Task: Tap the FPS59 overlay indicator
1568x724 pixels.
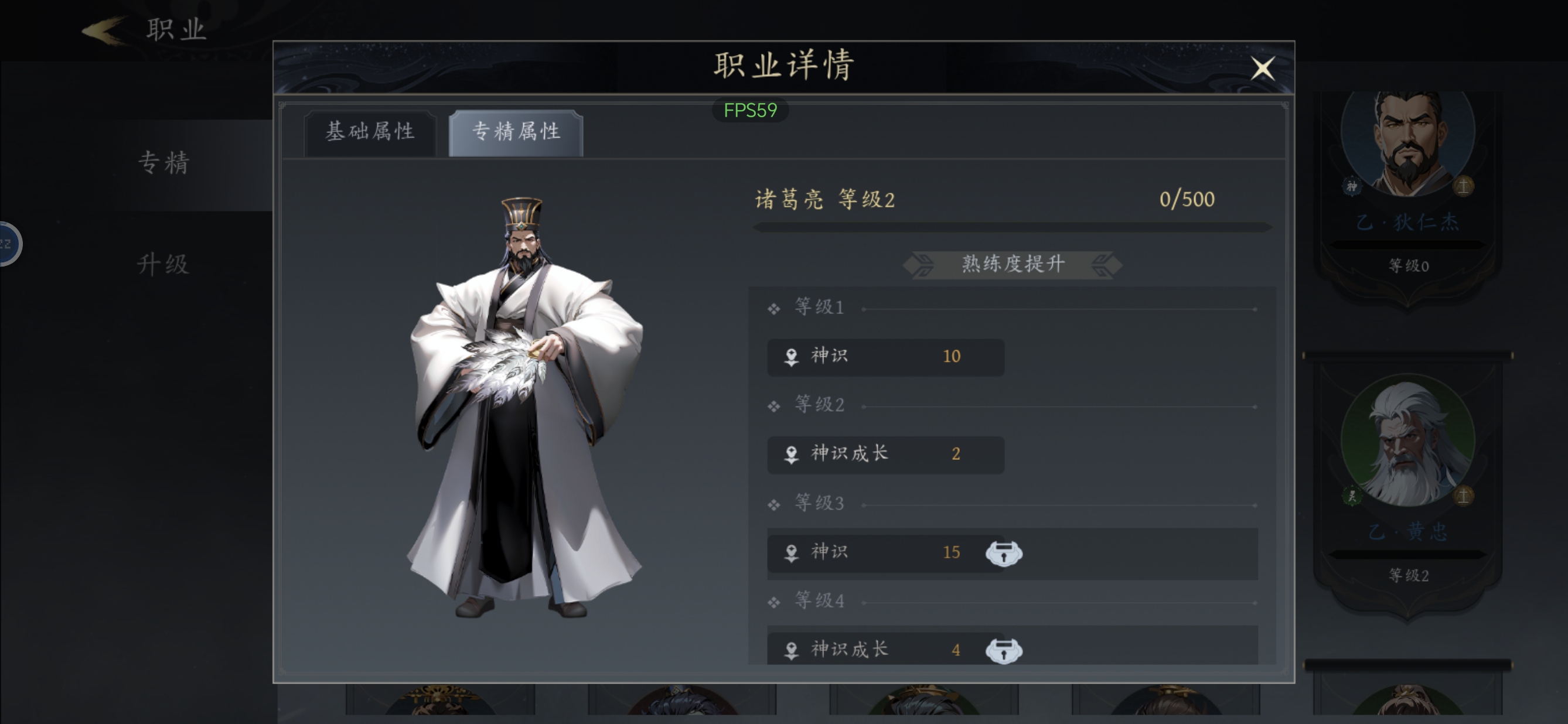Action: coord(750,110)
